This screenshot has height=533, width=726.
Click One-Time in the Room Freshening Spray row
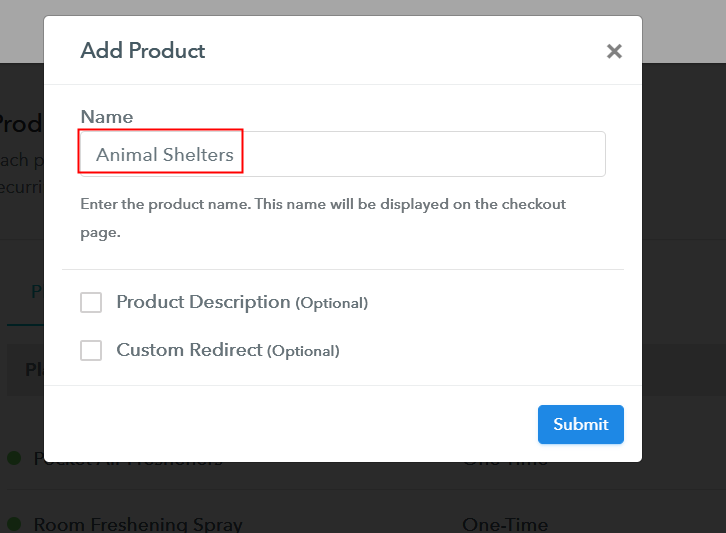tap(505, 525)
